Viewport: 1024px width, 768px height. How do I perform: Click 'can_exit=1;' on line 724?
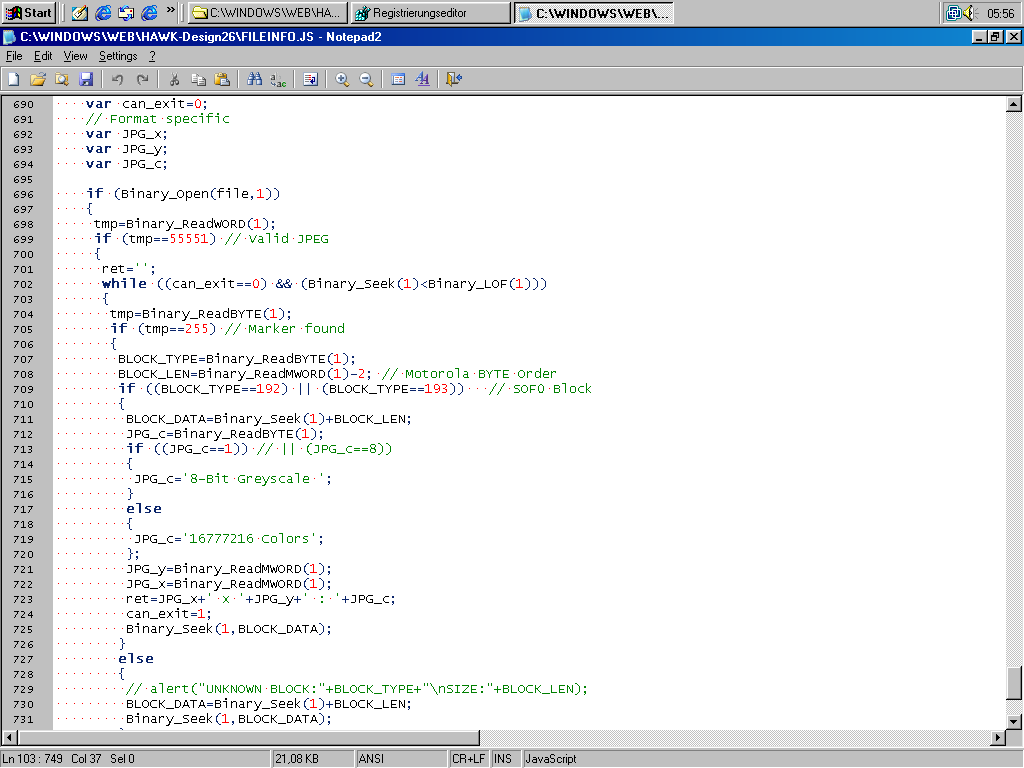(x=168, y=615)
